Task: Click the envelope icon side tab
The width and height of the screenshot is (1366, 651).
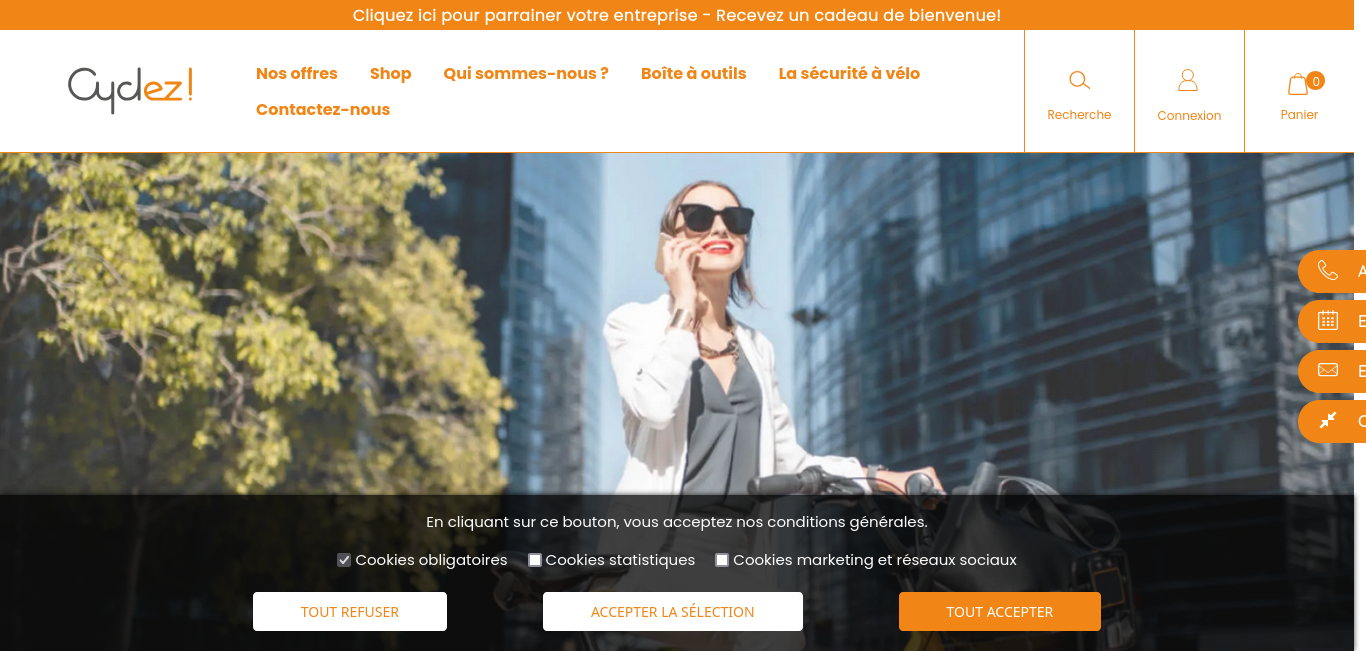Action: click(1332, 371)
